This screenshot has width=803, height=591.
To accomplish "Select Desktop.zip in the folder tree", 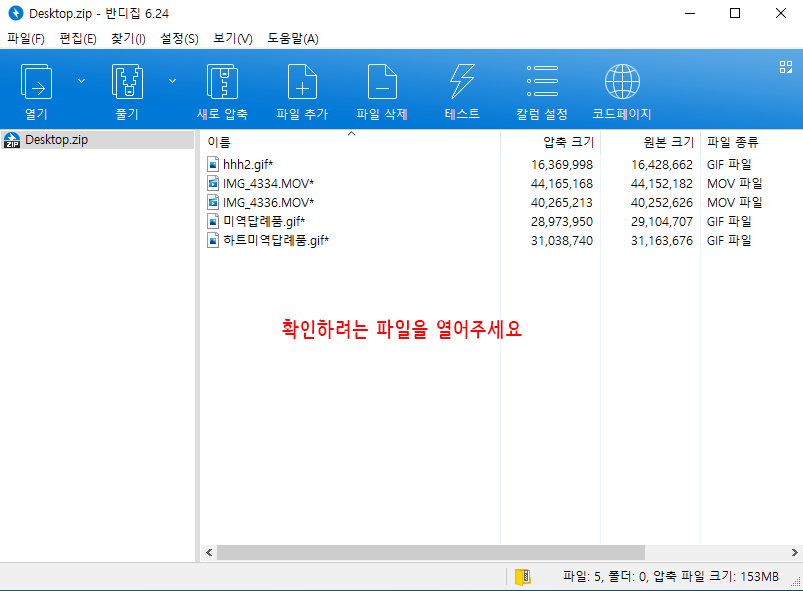I will [x=56, y=140].
